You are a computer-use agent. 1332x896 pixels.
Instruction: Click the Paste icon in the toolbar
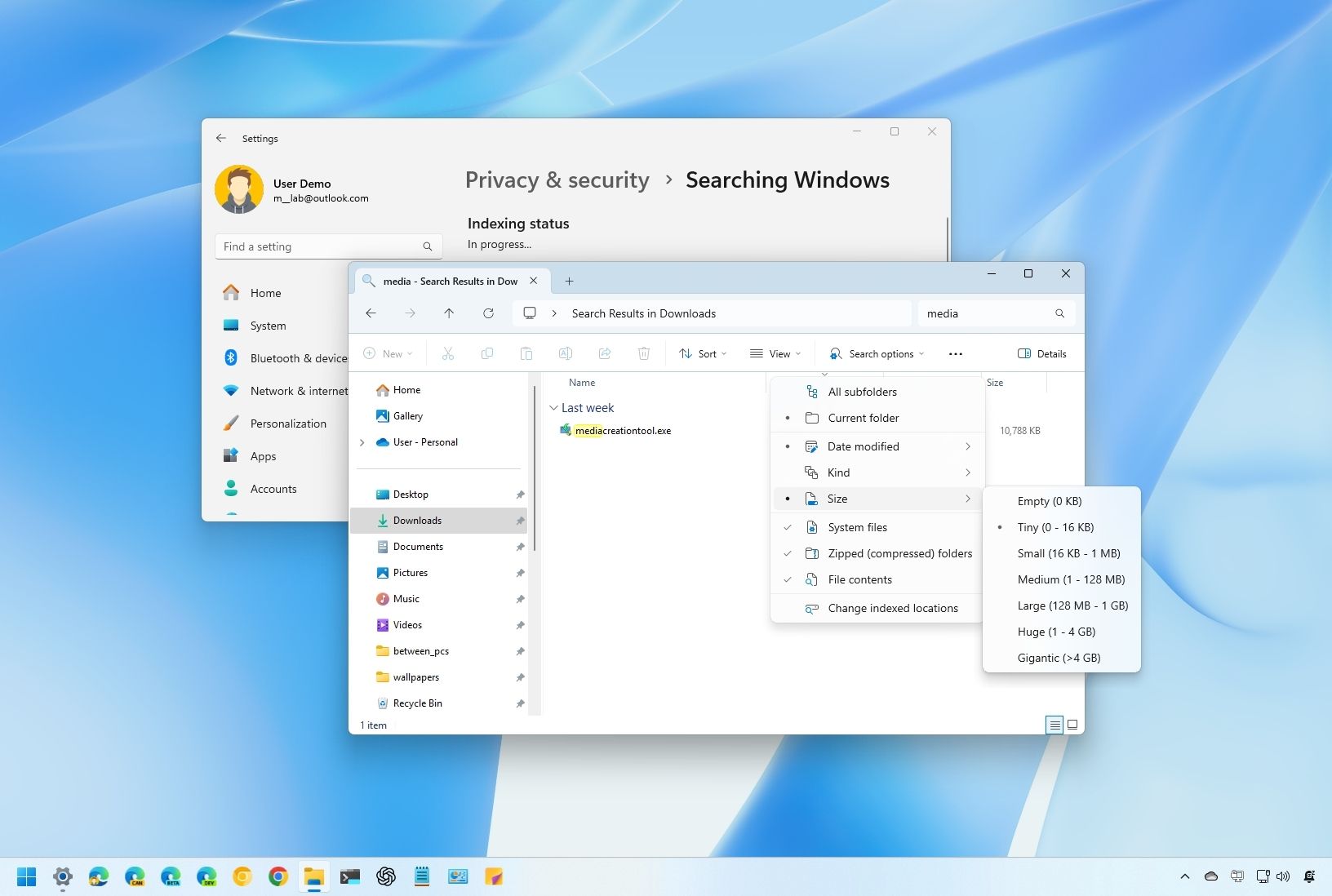[526, 353]
